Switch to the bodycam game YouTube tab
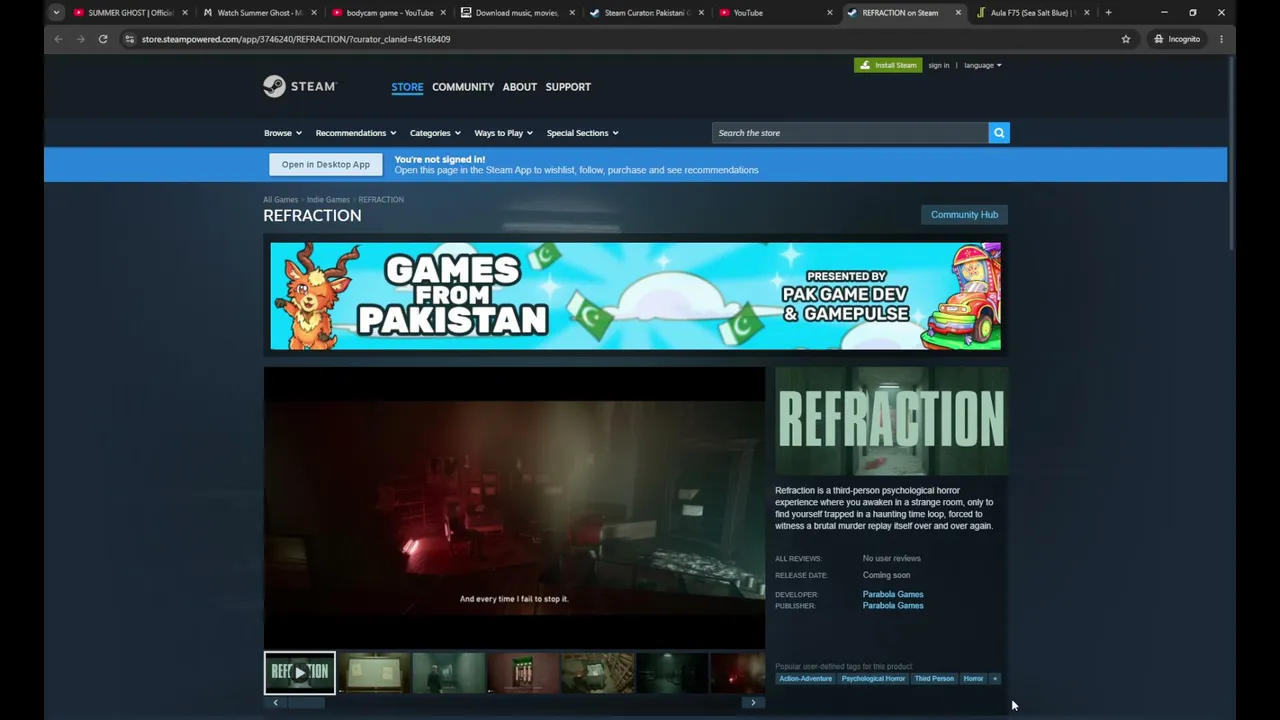The width and height of the screenshot is (1280, 720). click(x=388, y=13)
